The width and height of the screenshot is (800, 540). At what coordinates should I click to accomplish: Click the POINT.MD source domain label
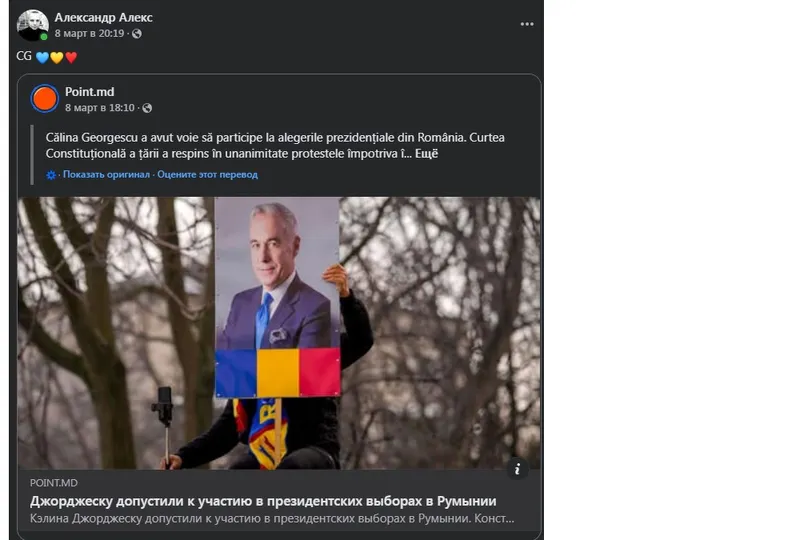54,483
